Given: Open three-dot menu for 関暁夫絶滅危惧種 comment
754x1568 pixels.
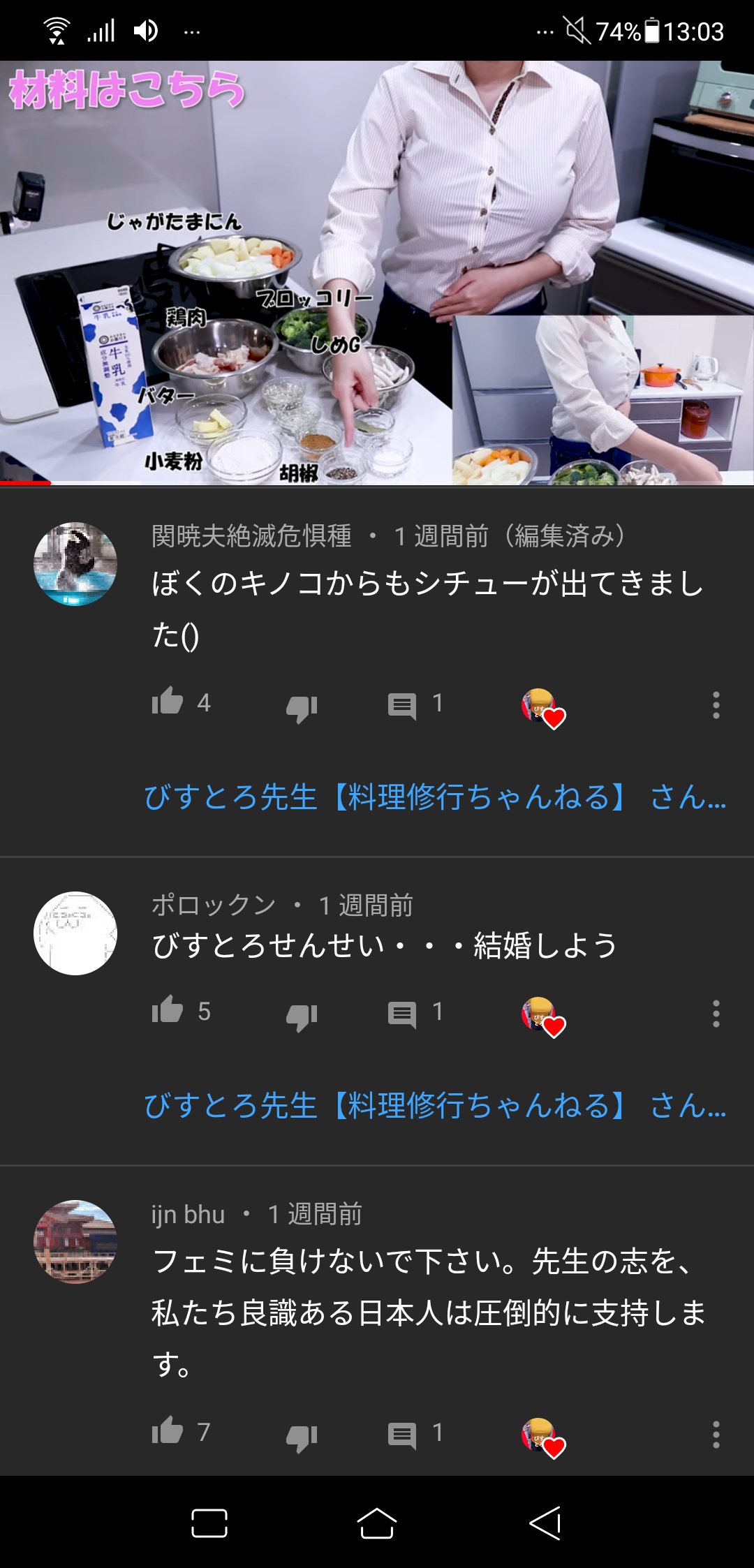Looking at the screenshot, I should click(x=716, y=705).
